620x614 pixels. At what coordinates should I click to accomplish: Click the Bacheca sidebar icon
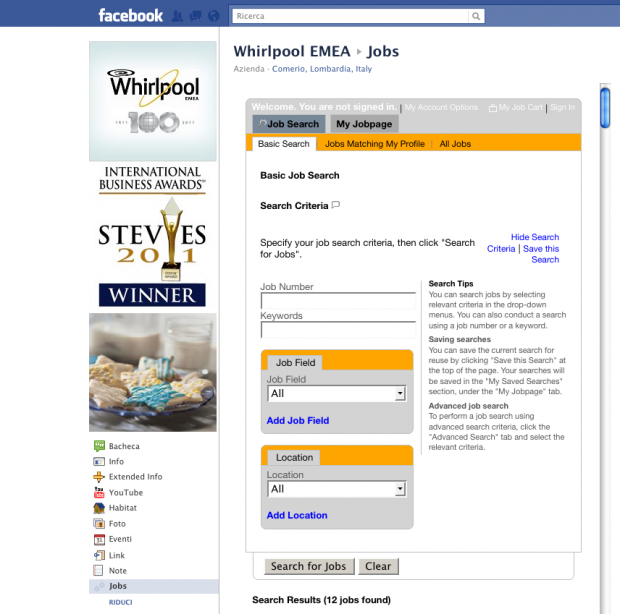click(99, 446)
